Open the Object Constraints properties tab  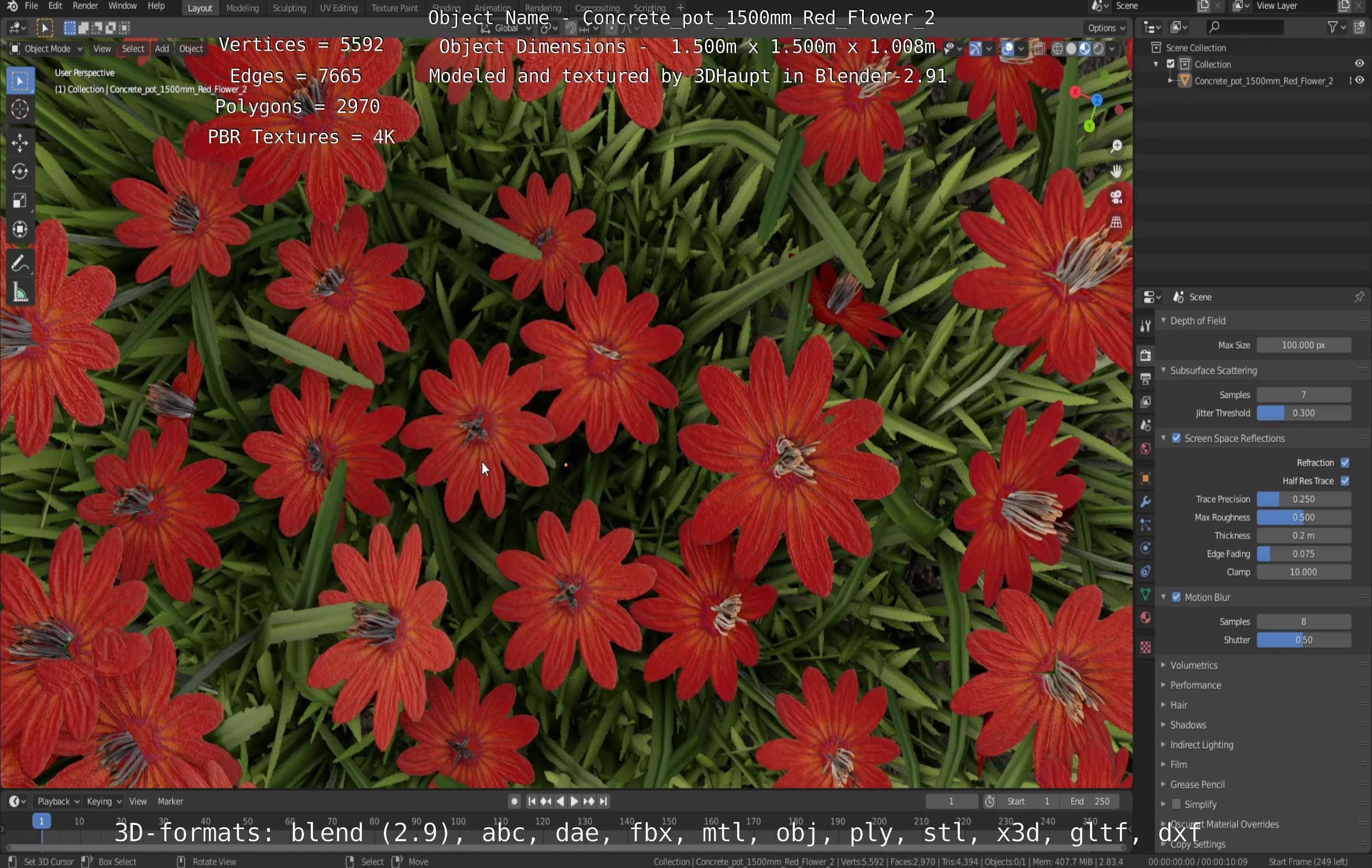tap(1145, 572)
